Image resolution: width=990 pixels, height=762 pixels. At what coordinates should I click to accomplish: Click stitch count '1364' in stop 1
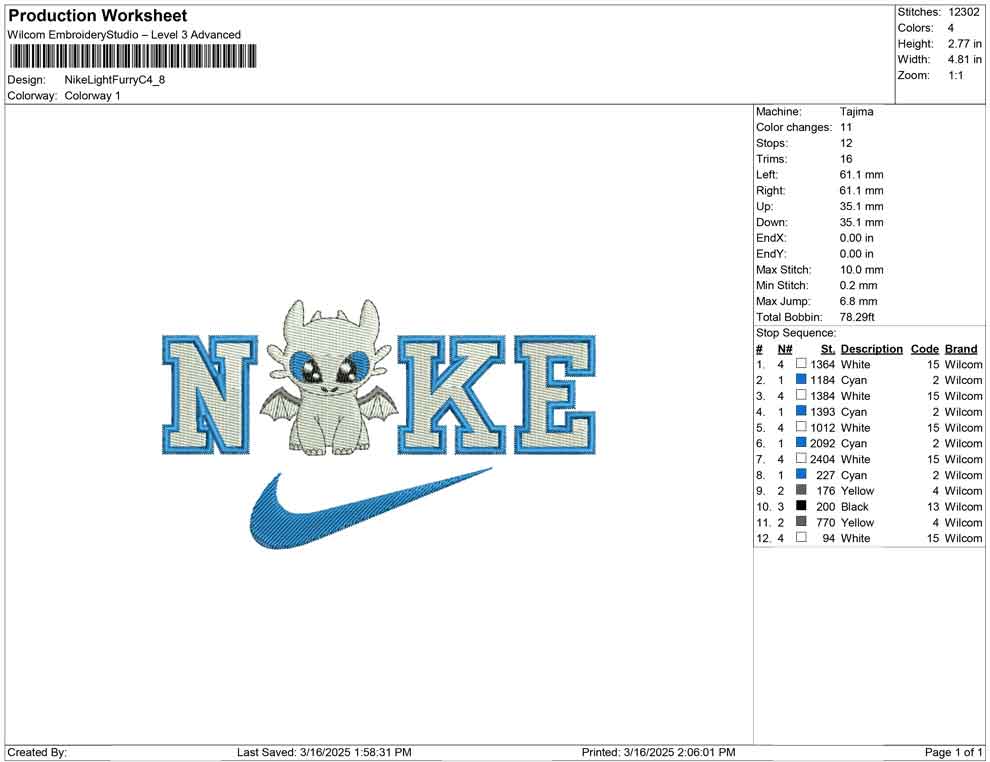(x=823, y=364)
